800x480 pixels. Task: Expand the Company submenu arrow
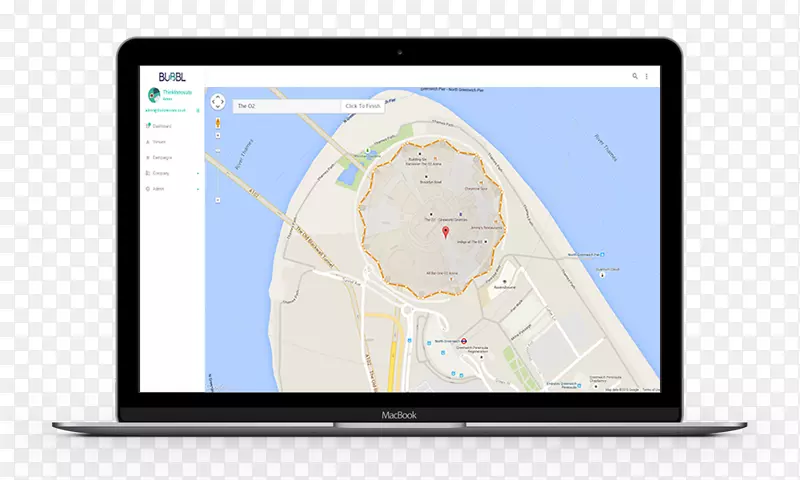coord(198,173)
